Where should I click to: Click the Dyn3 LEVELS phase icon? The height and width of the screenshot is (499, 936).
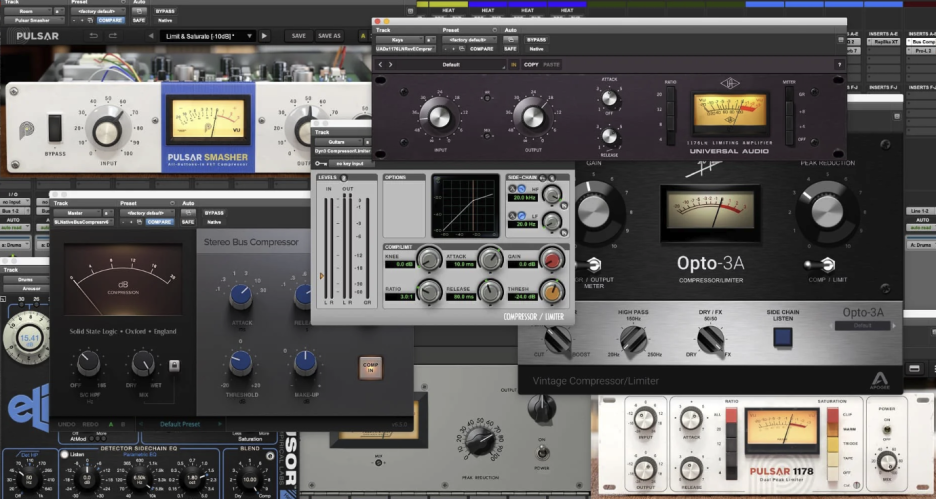(x=344, y=178)
